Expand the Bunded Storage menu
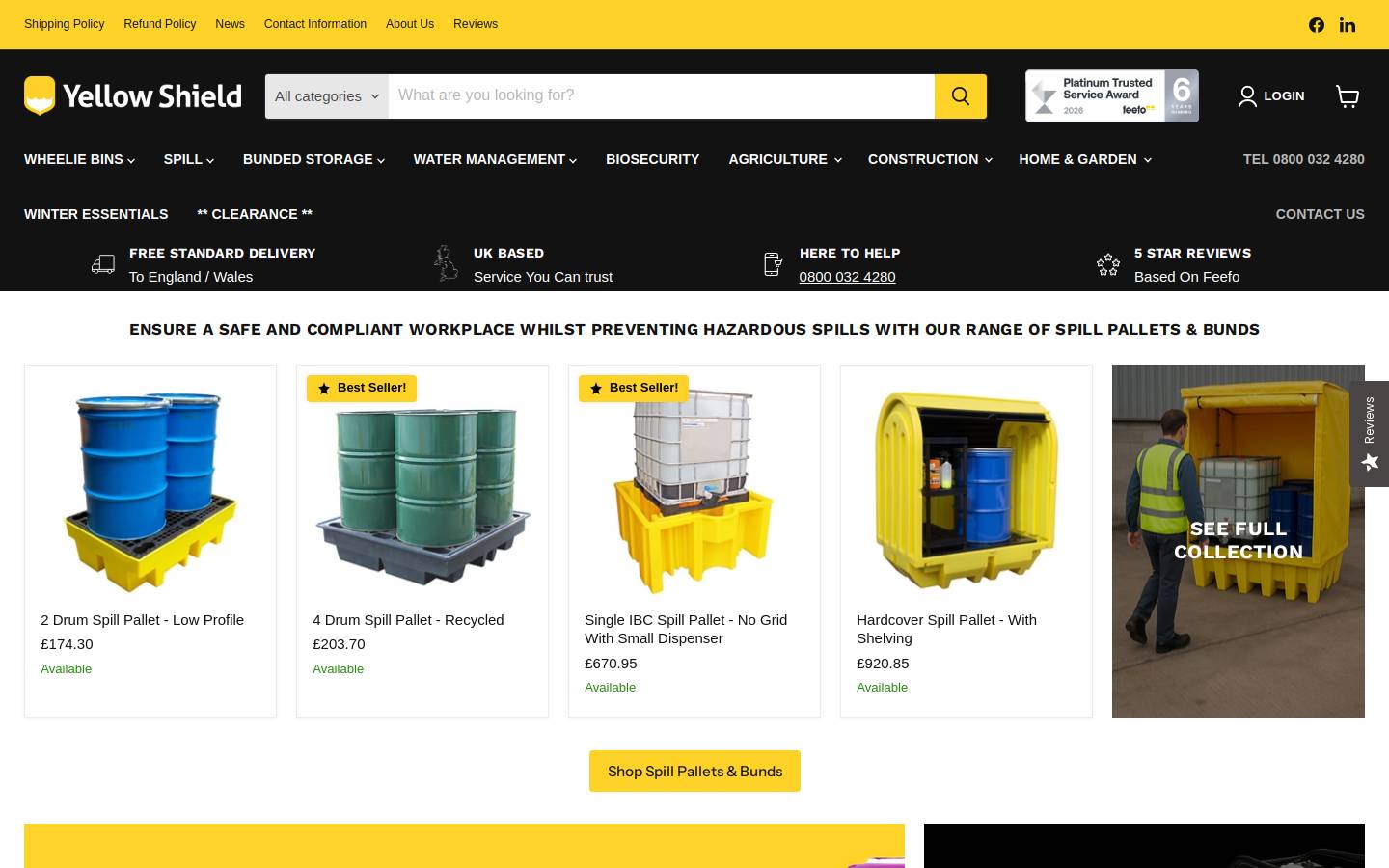The height and width of the screenshot is (868, 1389). pyautogui.click(x=313, y=159)
